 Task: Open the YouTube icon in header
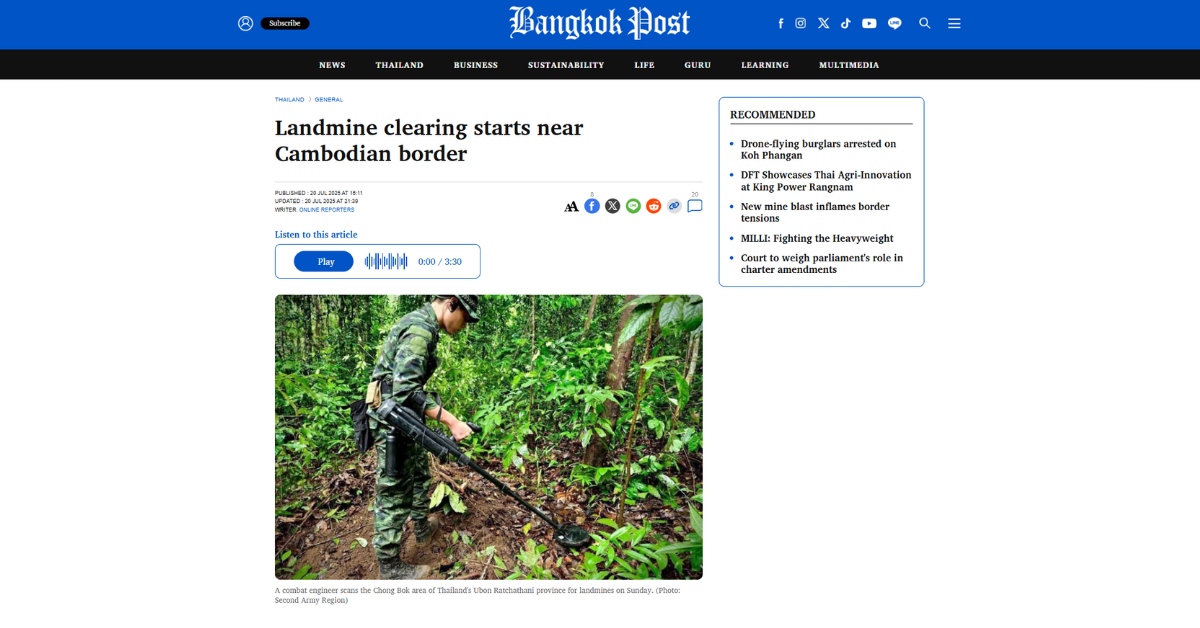[x=869, y=23]
